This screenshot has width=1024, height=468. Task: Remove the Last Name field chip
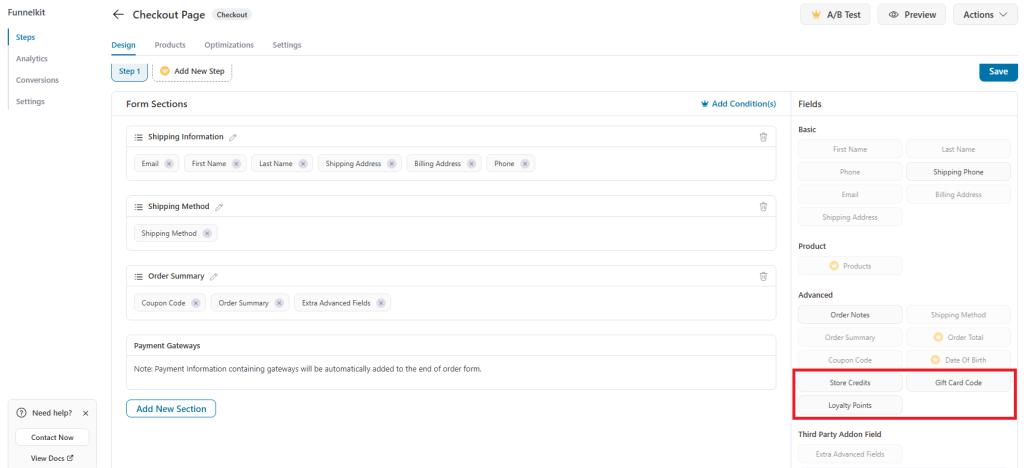(302, 164)
